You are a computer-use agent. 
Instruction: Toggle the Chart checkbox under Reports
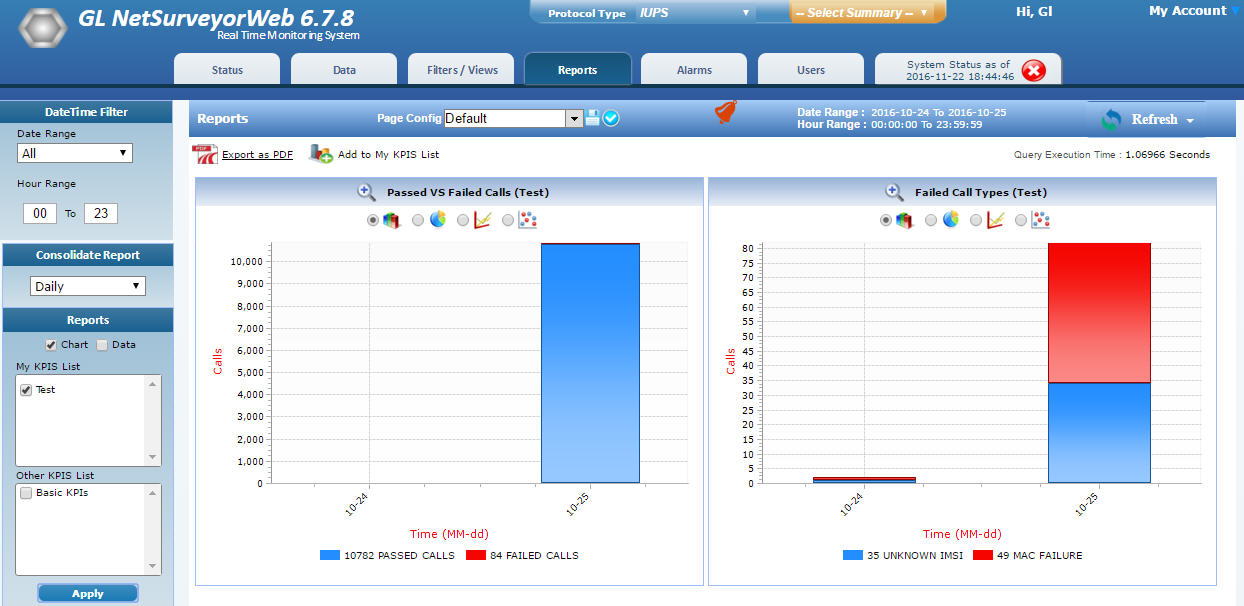pos(51,345)
